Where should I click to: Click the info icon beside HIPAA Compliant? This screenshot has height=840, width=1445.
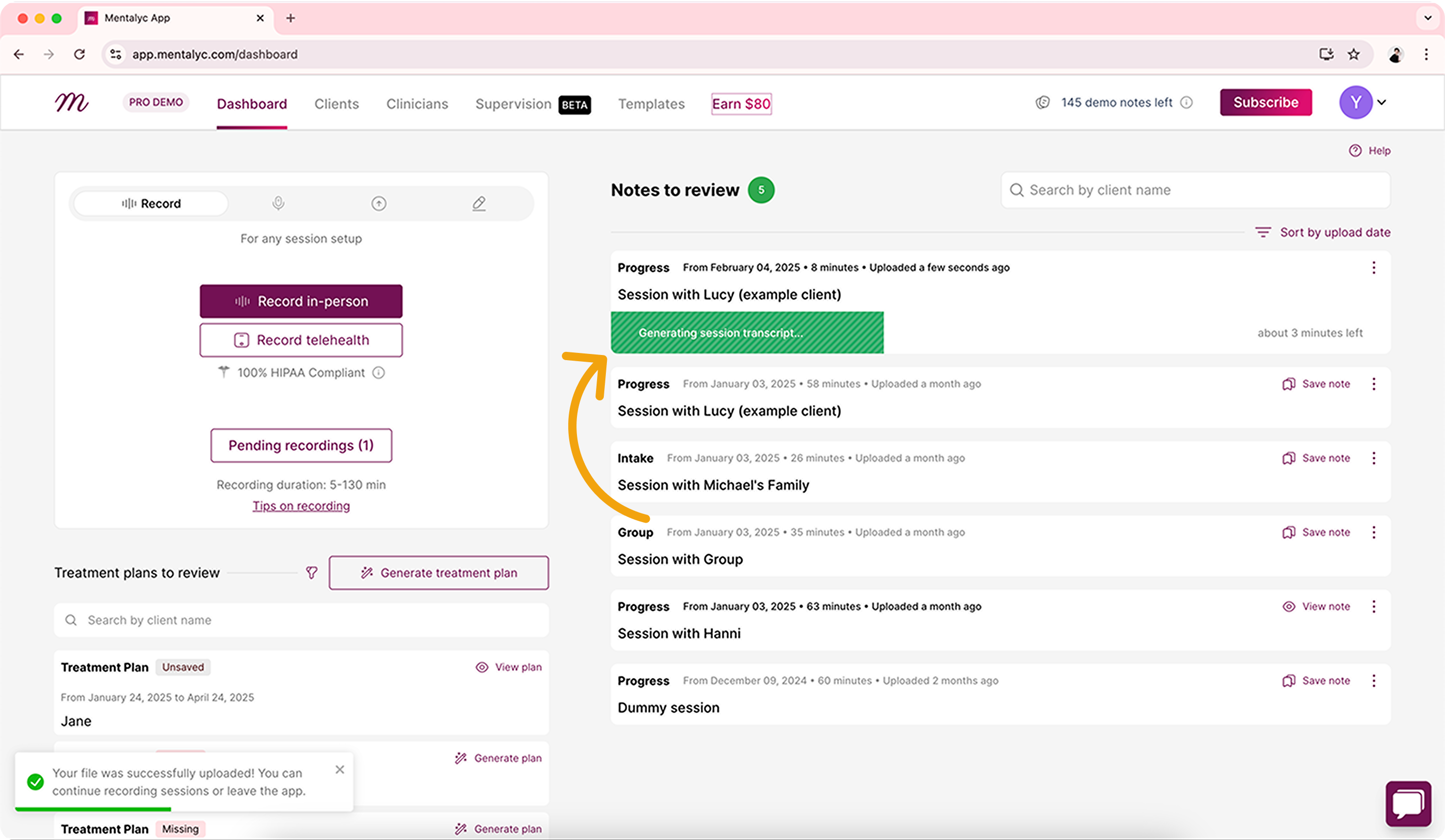[x=378, y=373]
